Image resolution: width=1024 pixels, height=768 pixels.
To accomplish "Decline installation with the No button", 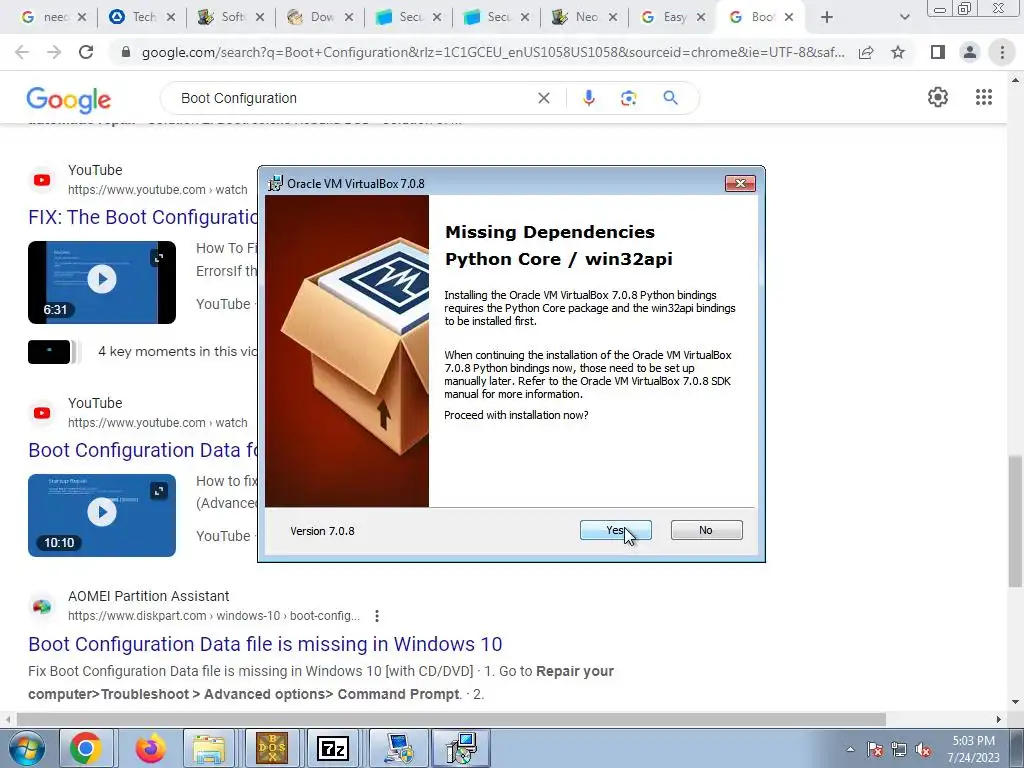I will coord(706,530).
